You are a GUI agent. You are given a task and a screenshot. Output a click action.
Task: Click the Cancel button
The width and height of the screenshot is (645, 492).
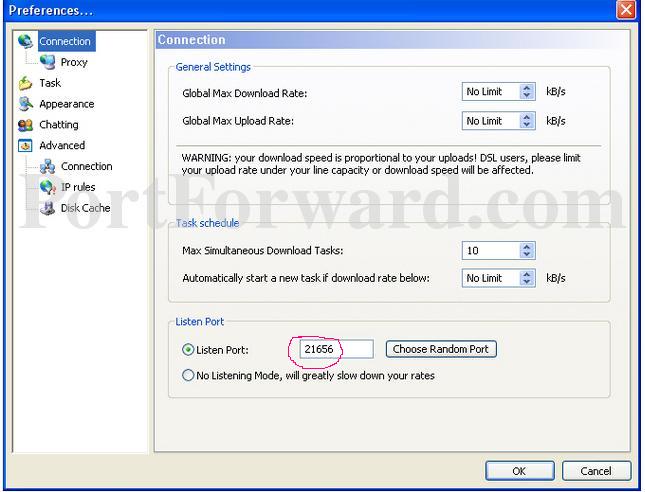(x=596, y=471)
